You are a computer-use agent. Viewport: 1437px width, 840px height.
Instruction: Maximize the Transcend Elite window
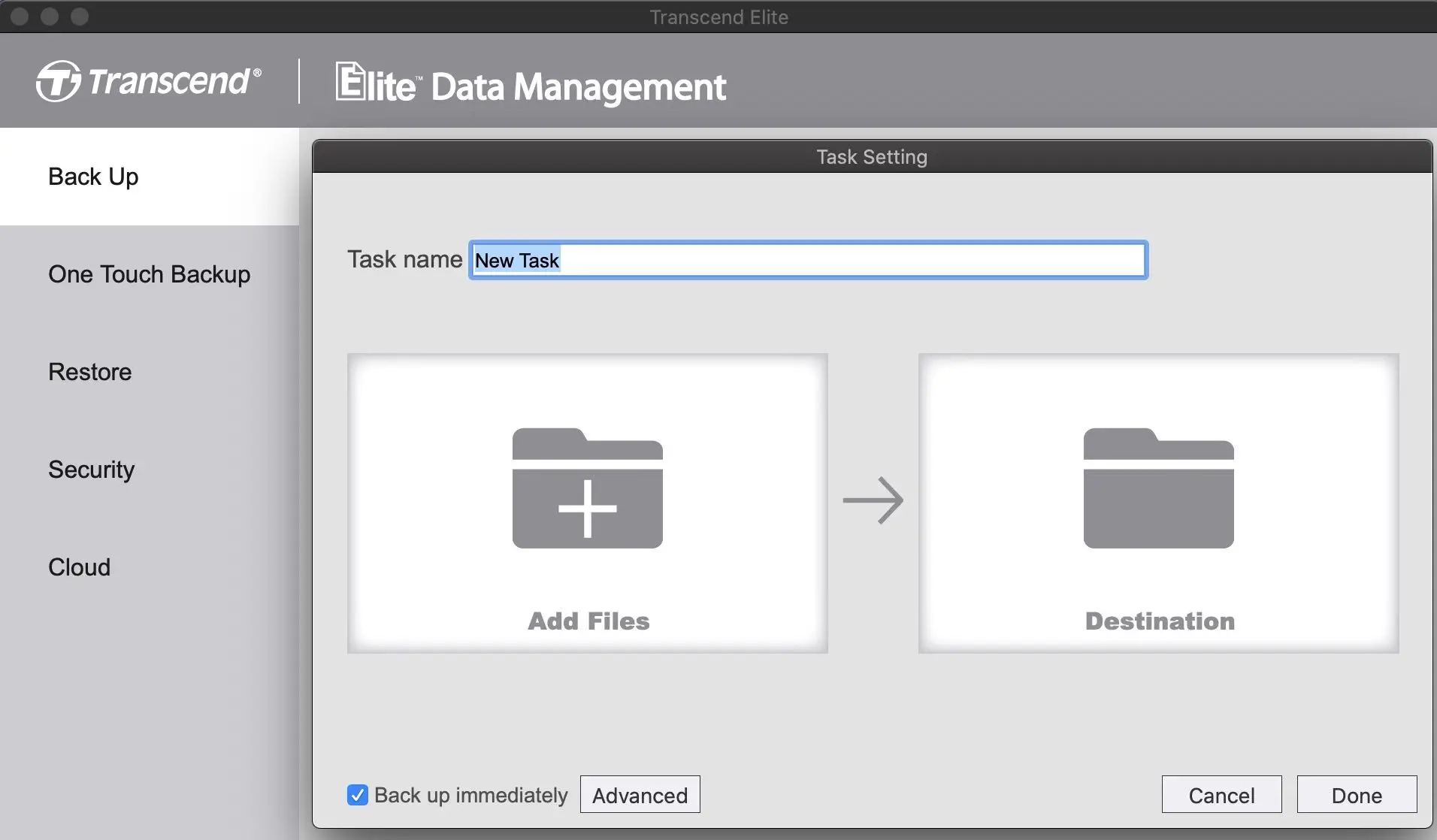[x=80, y=17]
